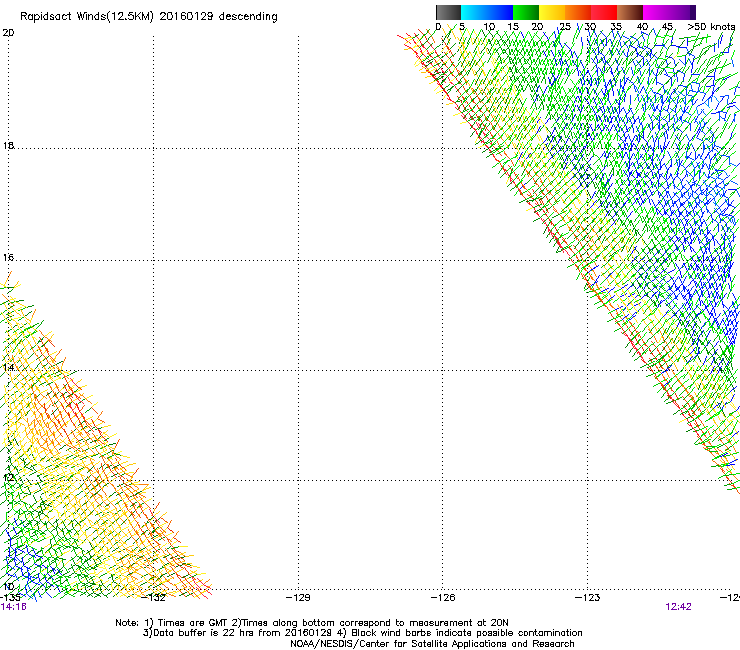Click the dark purple 45-50 knots swatch

point(682,12)
